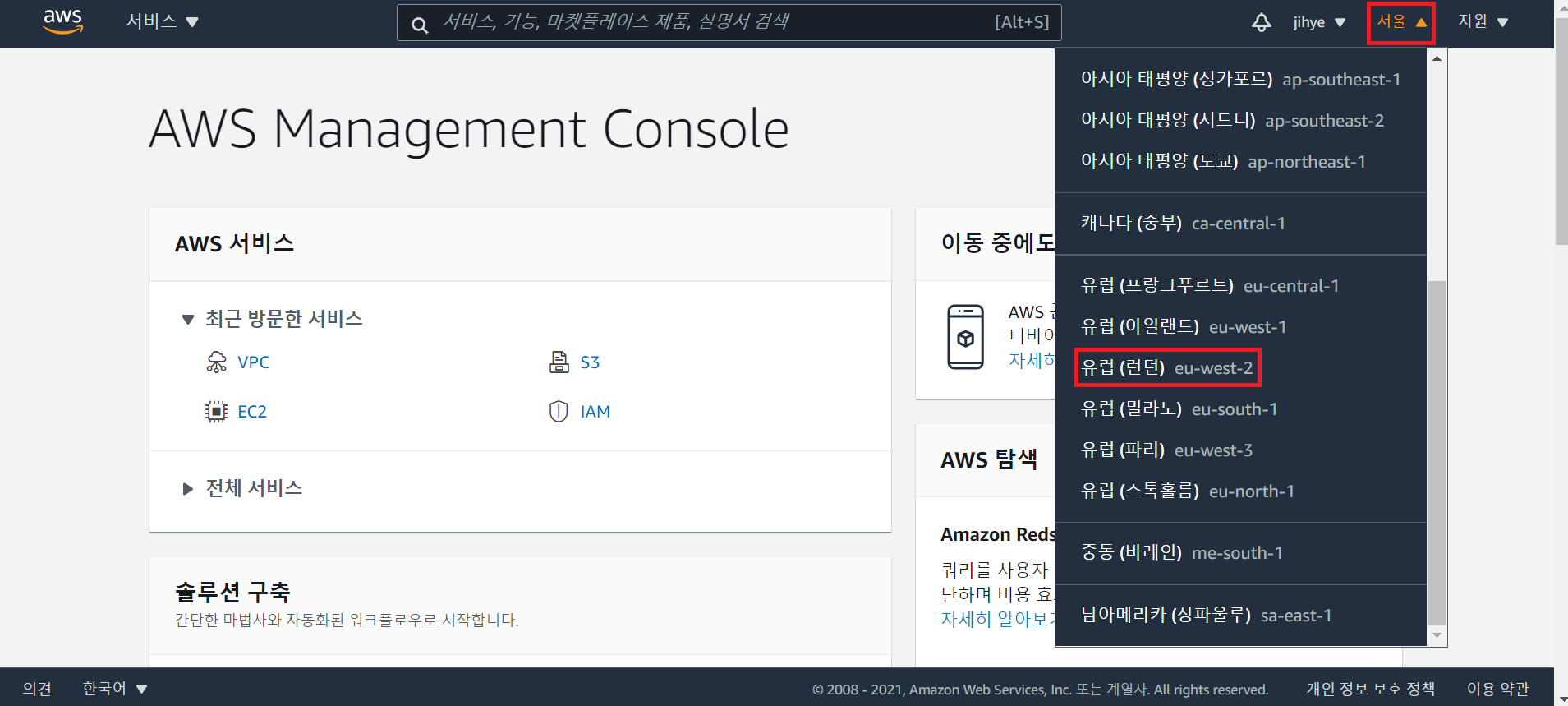This screenshot has width=1568, height=706.
Task: Click the AWS logo home icon
Action: pyautogui.click(x=63, y=21)
